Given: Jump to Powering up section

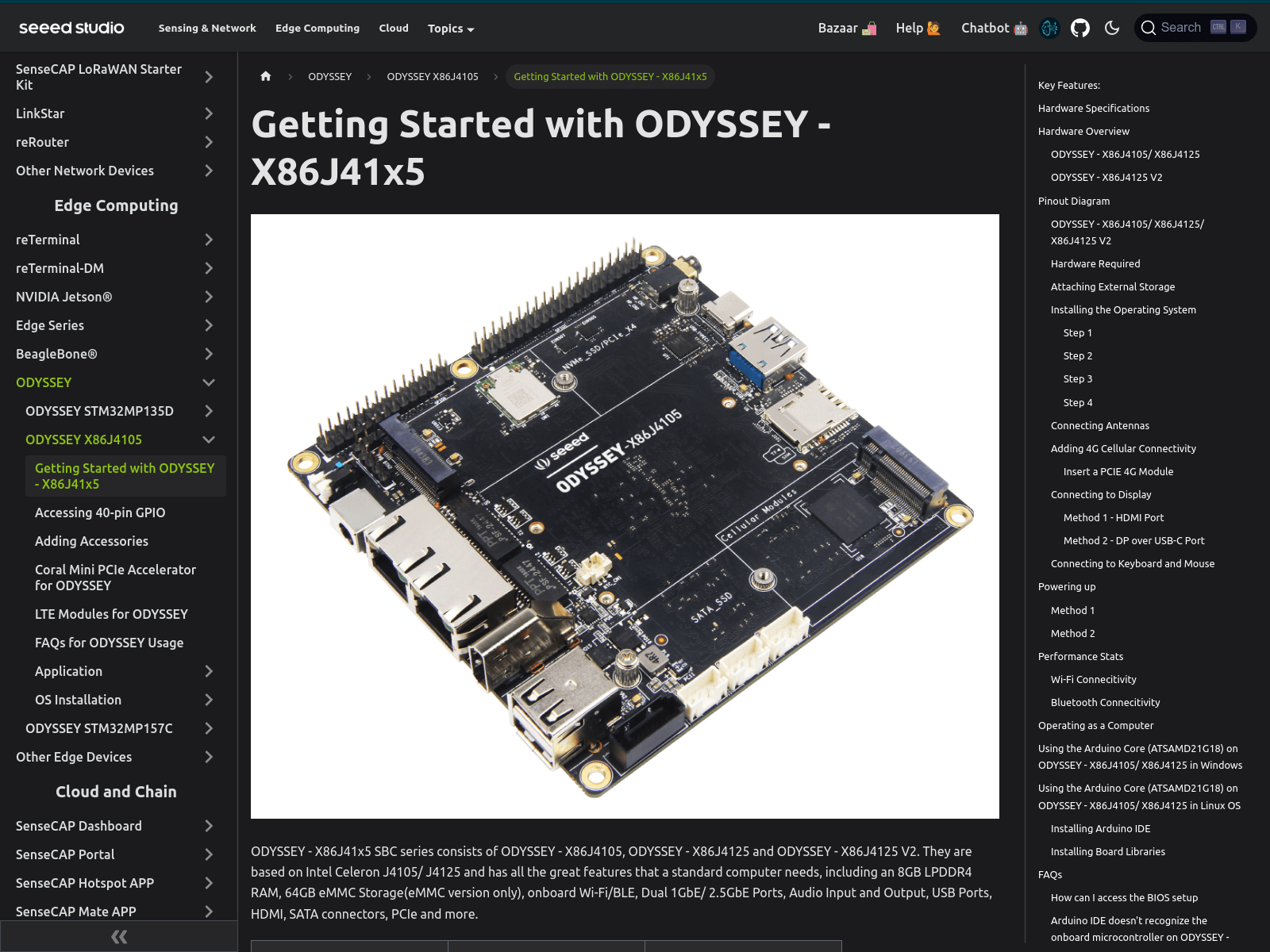Looking at the screenshot, I should click(1067, 586).
